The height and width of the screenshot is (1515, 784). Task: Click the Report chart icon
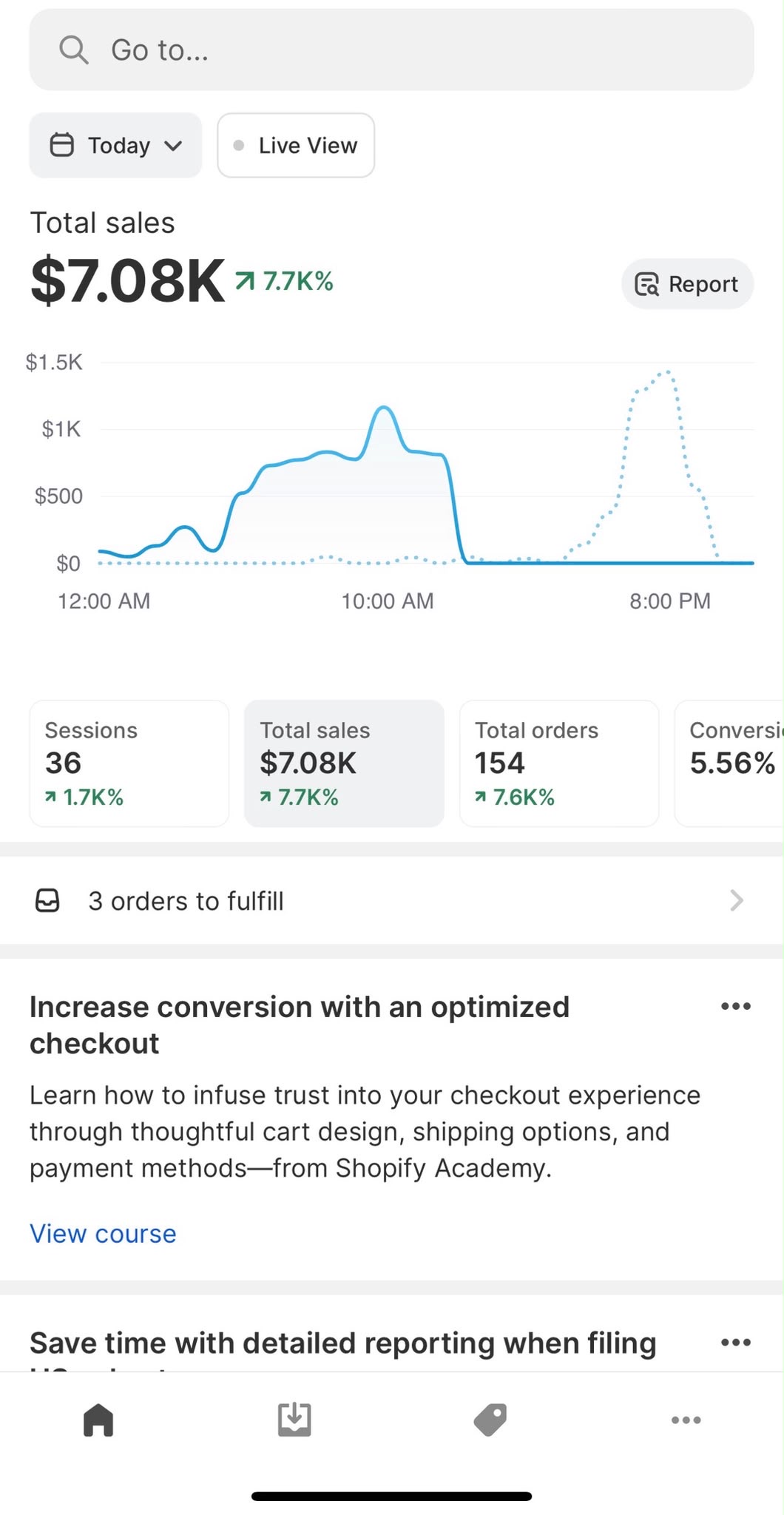coord(647,284)
